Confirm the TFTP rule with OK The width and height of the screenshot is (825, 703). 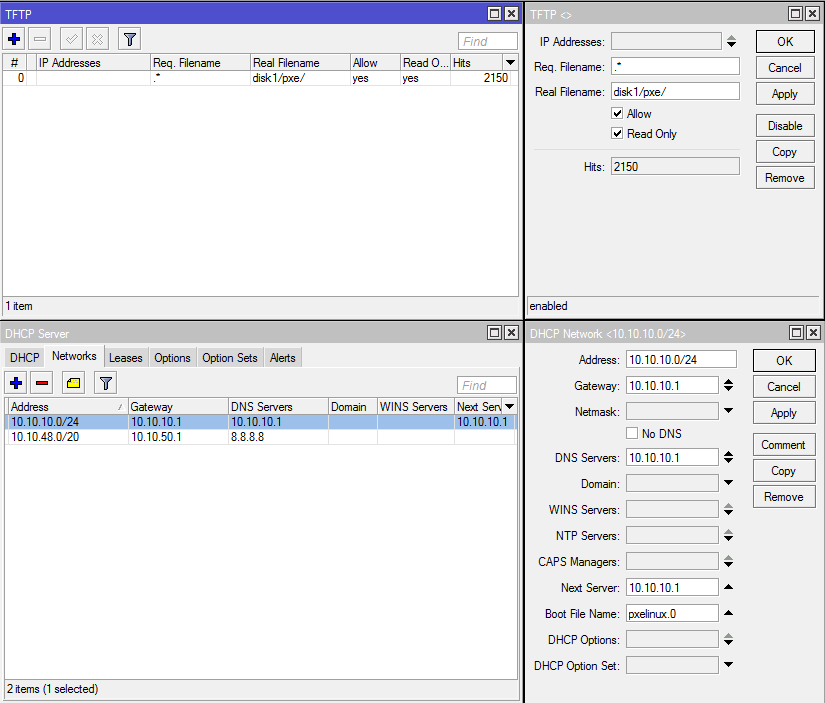pos(785,42)
